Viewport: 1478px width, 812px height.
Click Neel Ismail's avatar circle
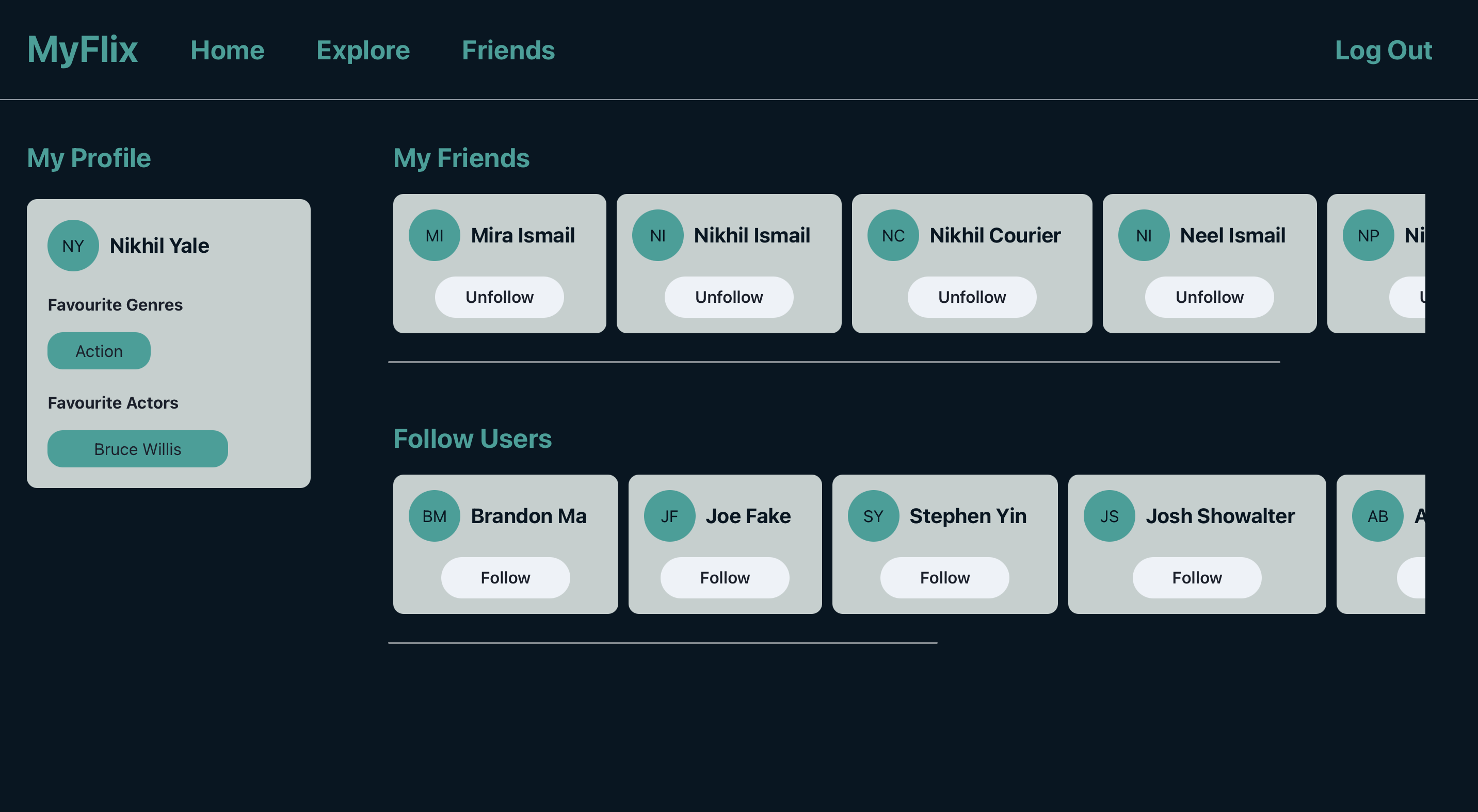click(x=1144, y=235)
